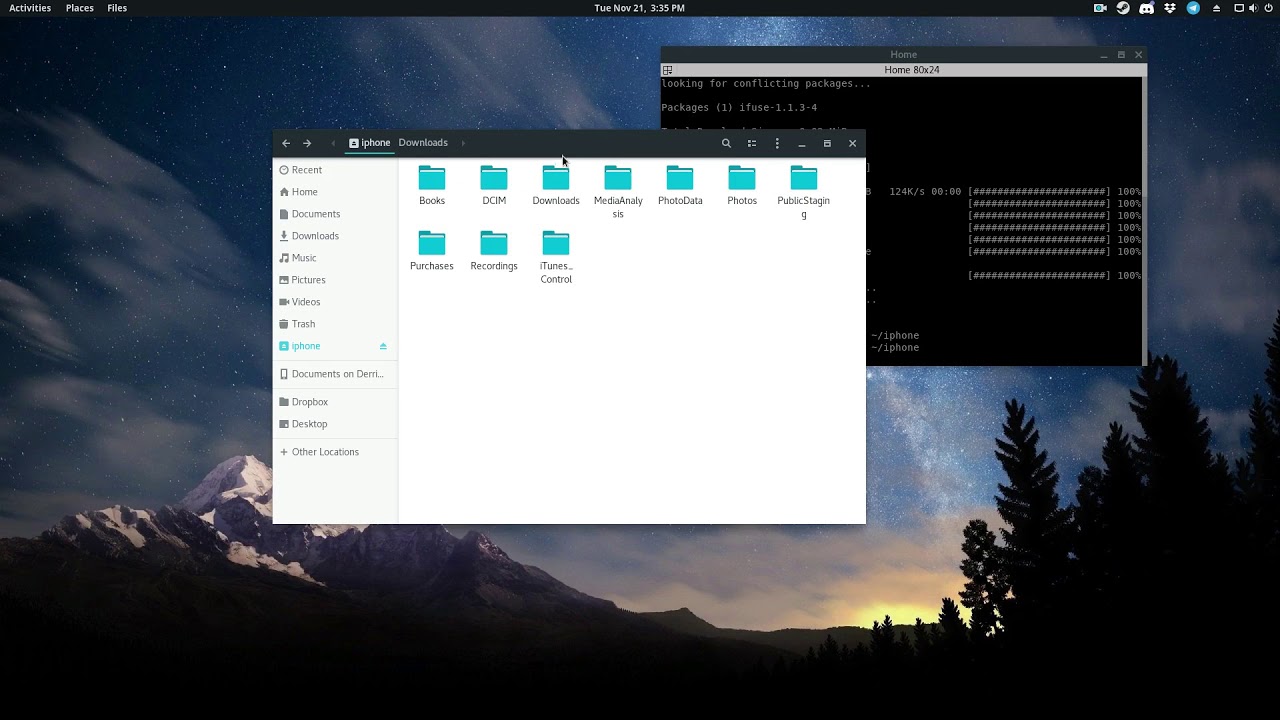Open the DCIM folder

pyautogui.click(x=494, y=186)
